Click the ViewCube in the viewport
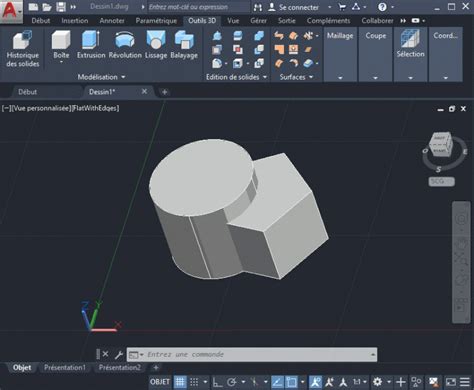Screen dimensions: 474x390 (441, 145)
